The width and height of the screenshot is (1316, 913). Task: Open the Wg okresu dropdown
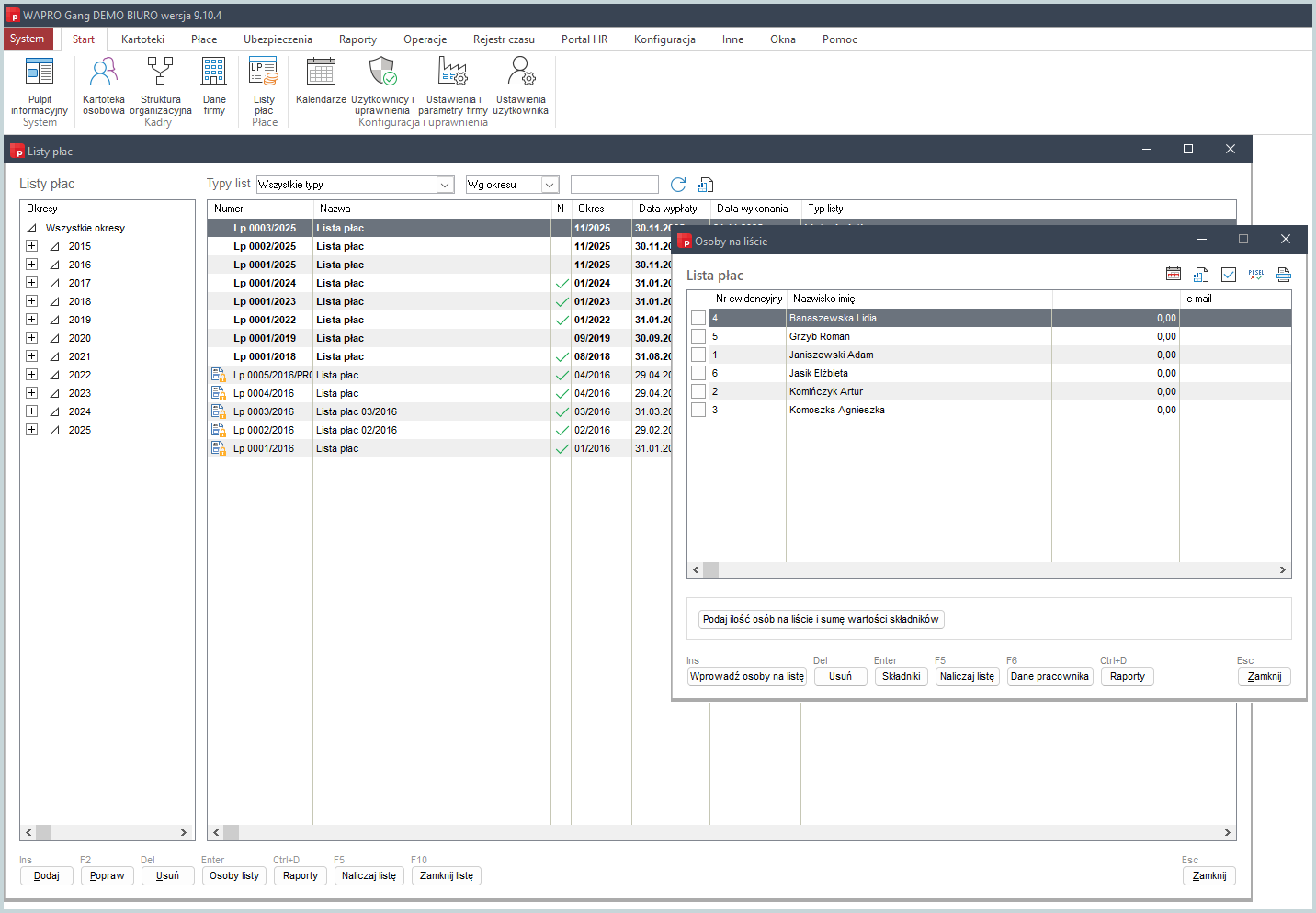pos(550,185)
